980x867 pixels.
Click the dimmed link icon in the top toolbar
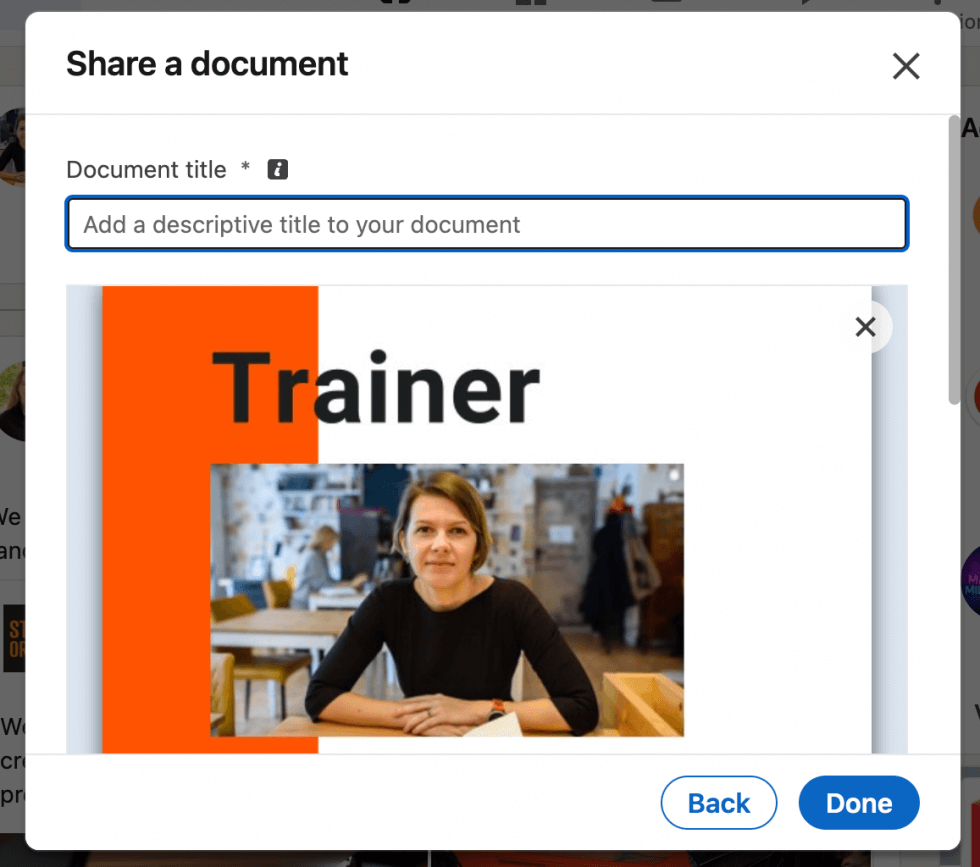393,5
